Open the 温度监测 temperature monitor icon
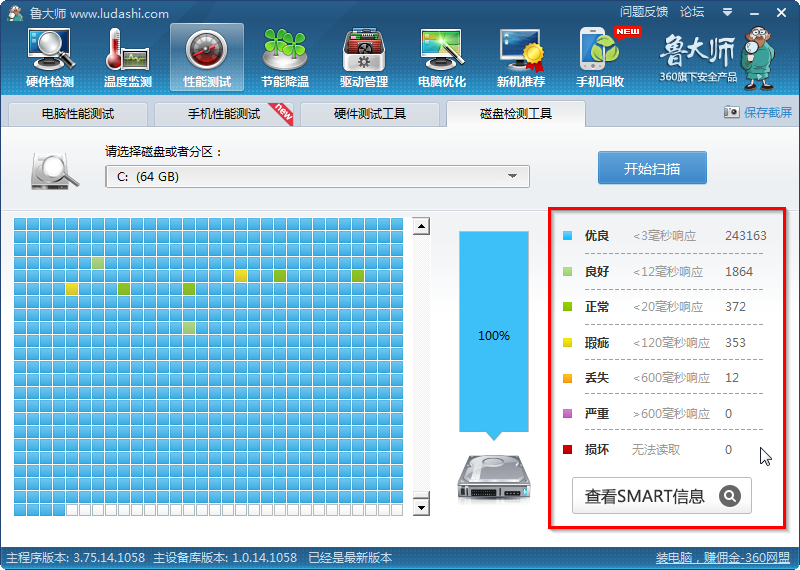The image size is (800, 570). 128,56
